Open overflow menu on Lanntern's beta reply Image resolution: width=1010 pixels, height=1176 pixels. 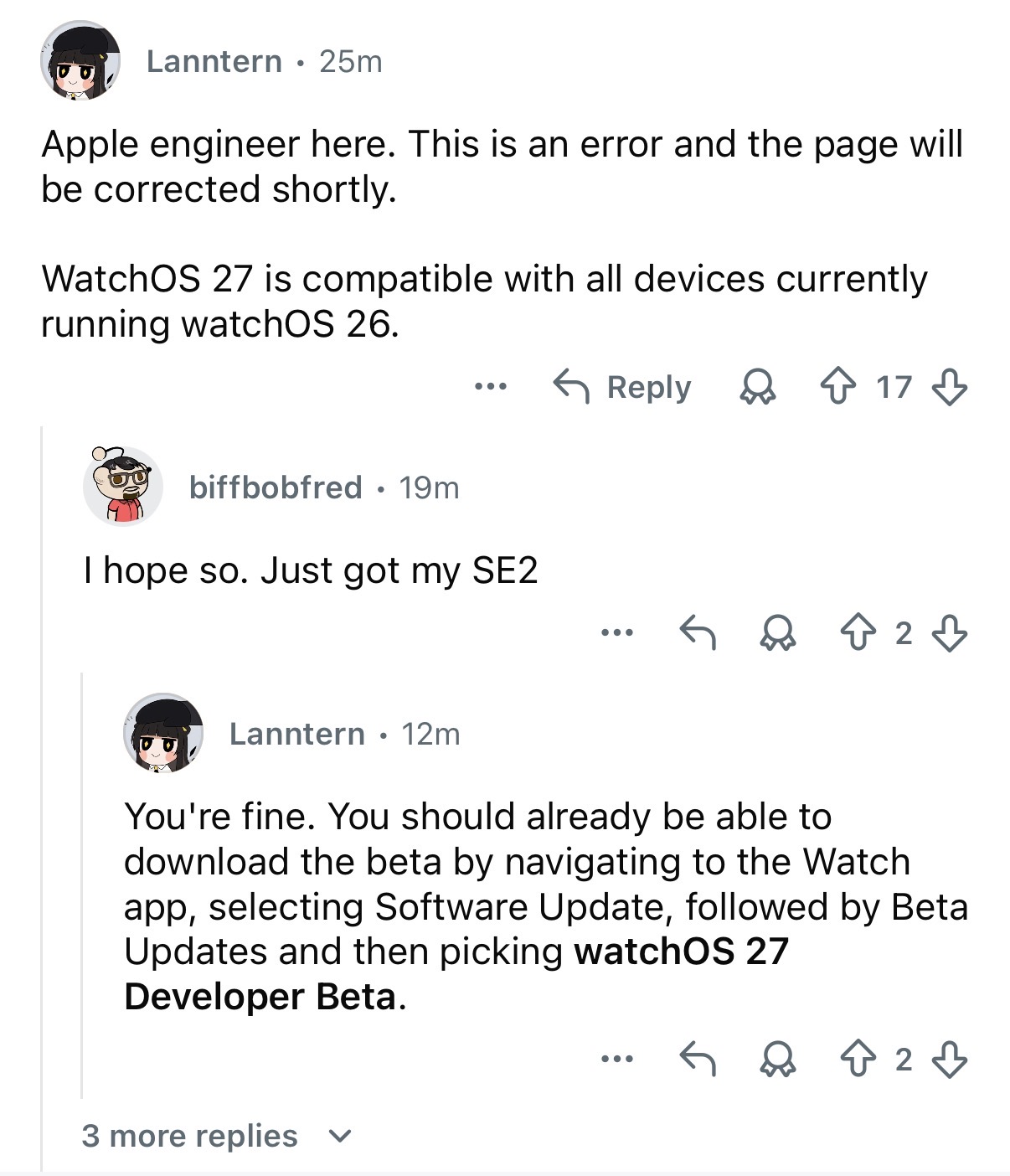617,1060
